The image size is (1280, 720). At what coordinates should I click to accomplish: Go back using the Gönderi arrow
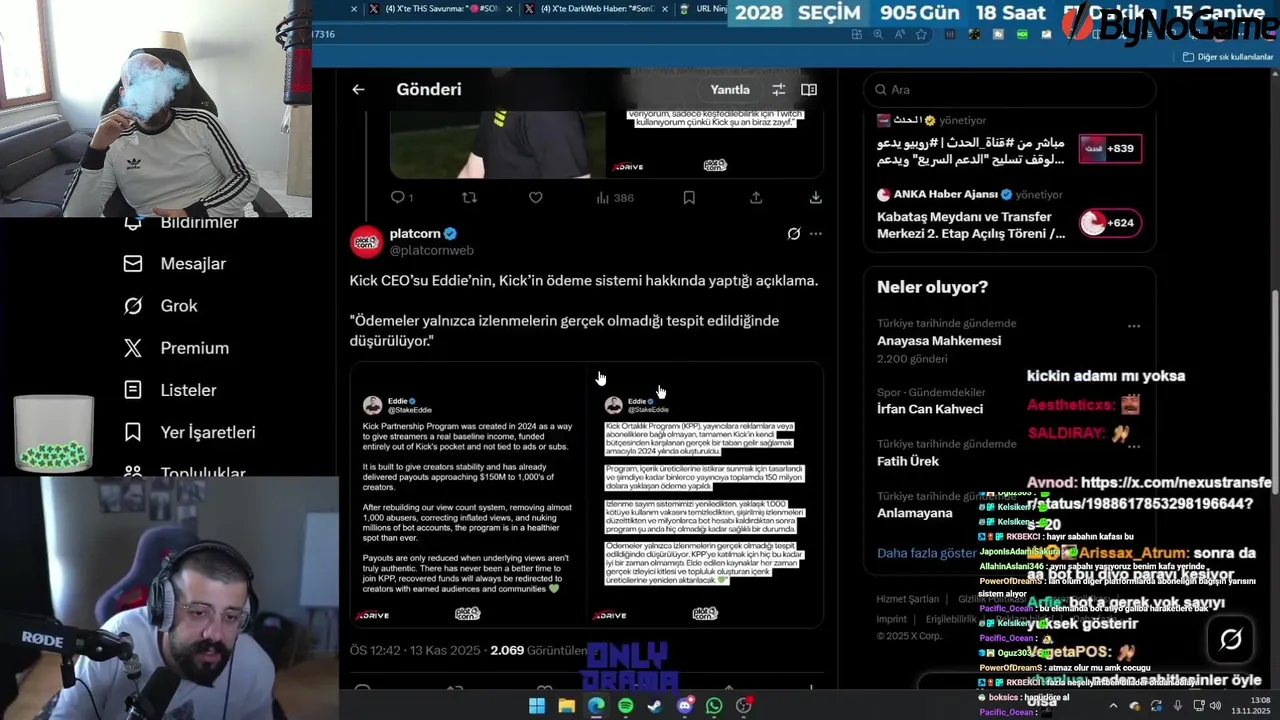[x=358, y=89]
